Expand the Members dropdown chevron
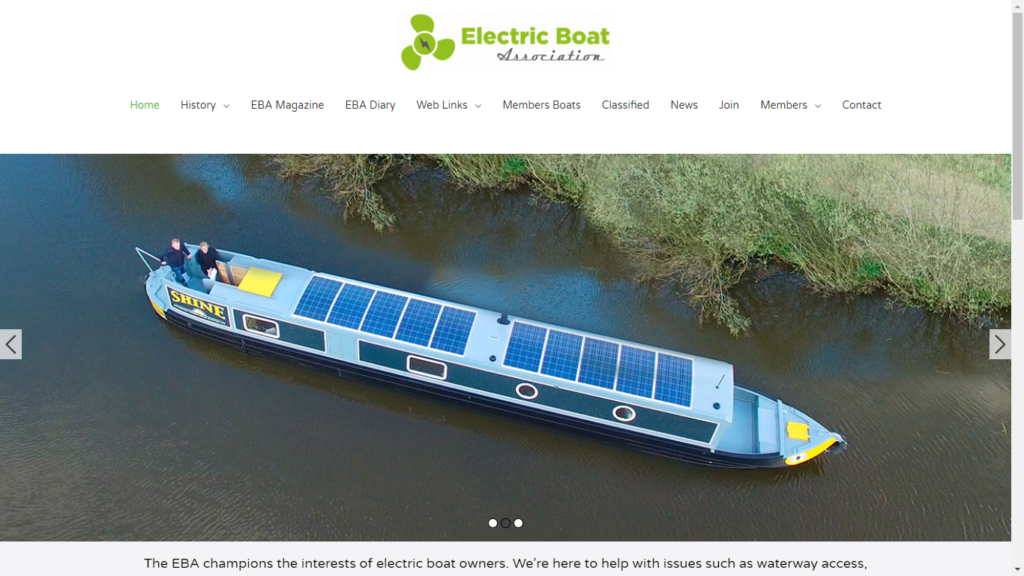The image size is (1024, 576). click(x=818, y=106)
